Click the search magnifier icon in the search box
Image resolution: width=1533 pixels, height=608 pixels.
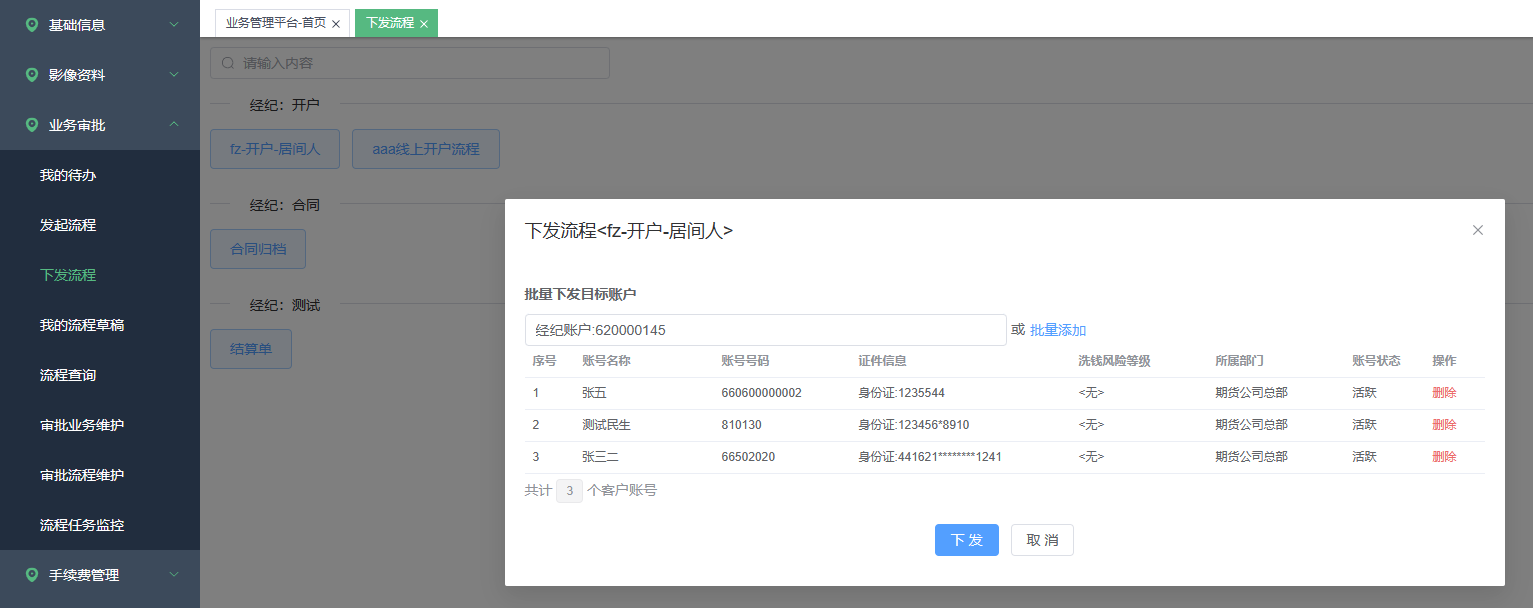click(x=228, y=63)
